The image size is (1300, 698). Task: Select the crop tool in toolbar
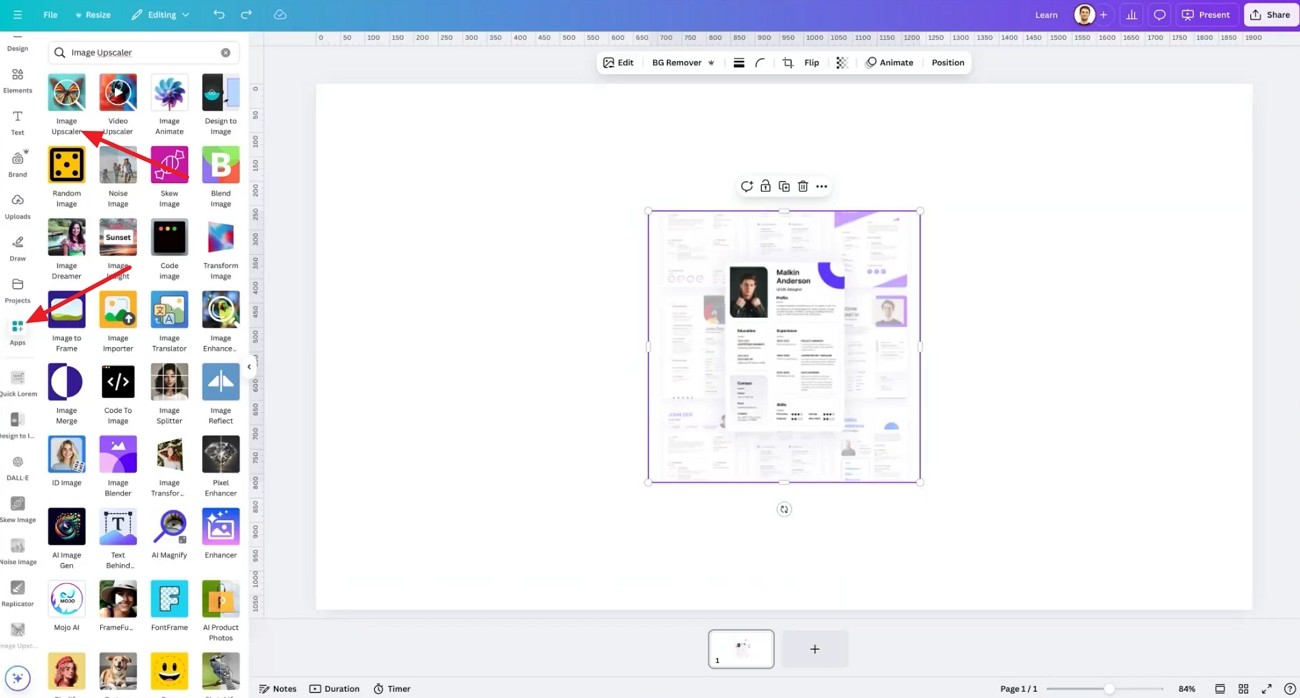click(788, 63)
